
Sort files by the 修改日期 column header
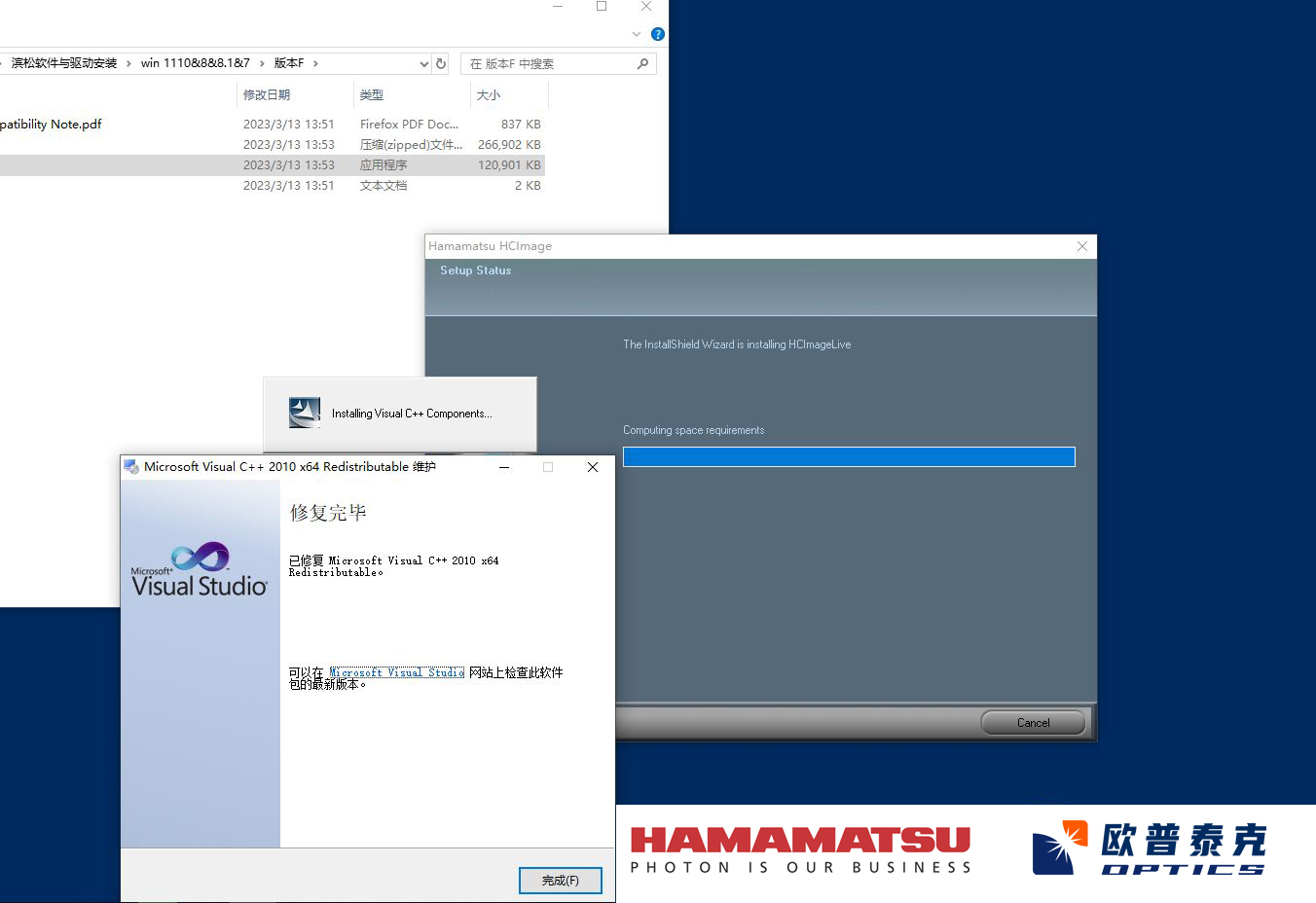(267, 94)
